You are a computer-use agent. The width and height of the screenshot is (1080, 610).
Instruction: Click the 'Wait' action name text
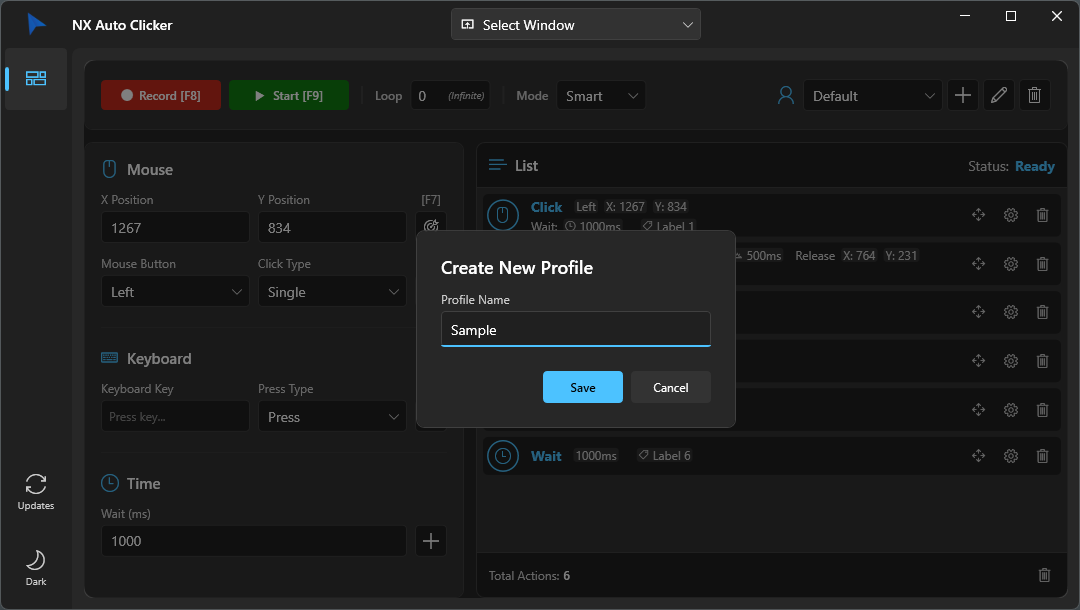[546, 456]
